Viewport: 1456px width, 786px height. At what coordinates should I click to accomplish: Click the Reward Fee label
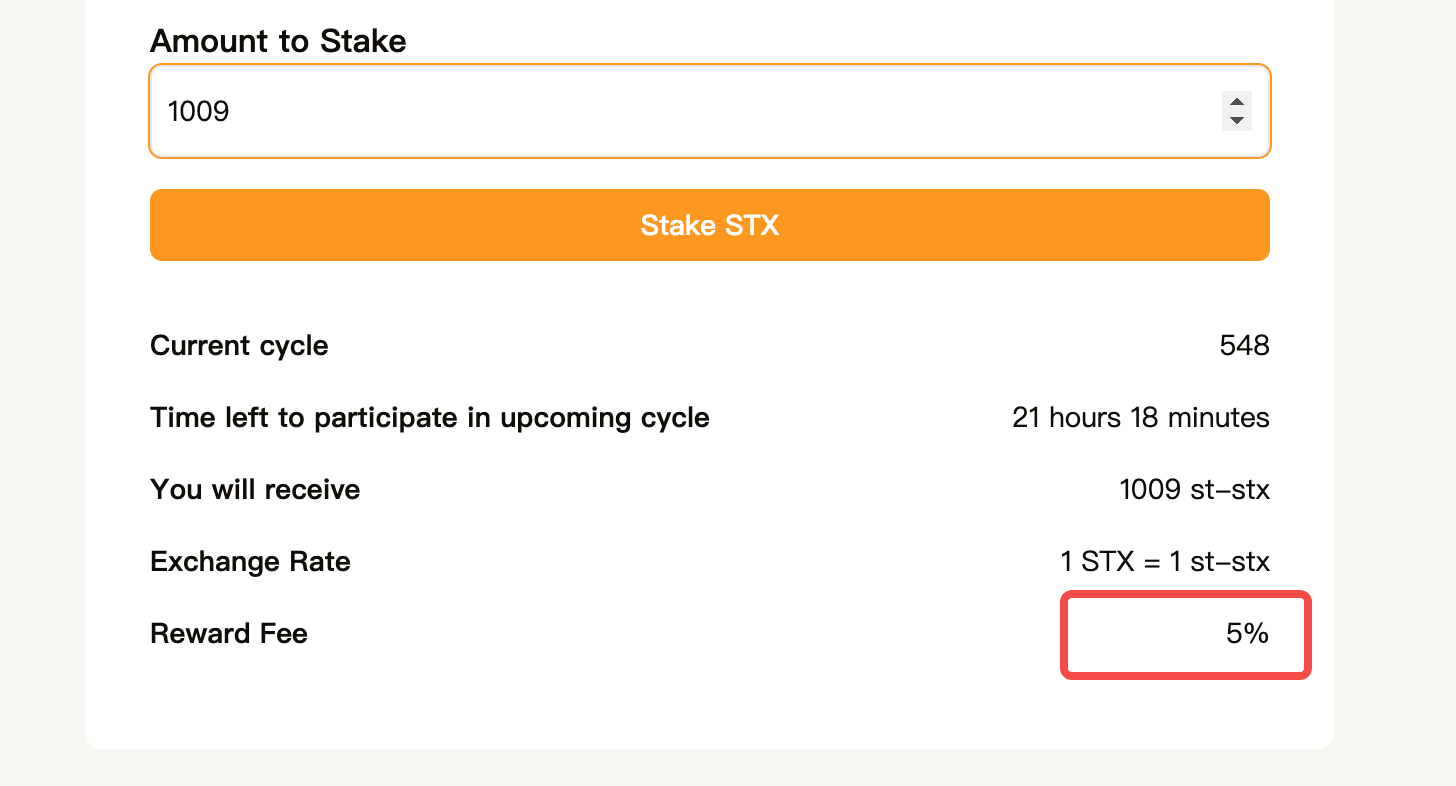tap(229, 634)
